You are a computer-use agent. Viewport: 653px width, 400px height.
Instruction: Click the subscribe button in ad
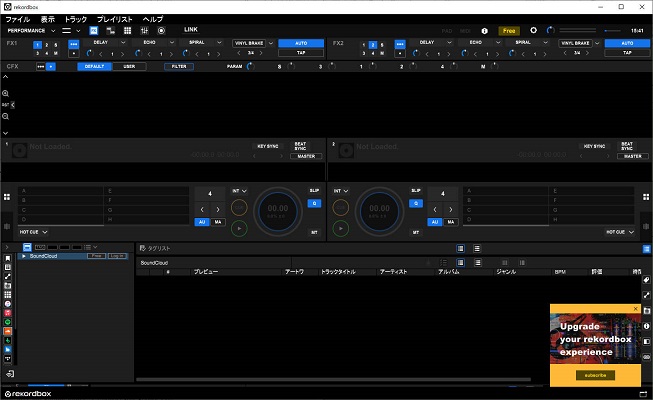tap(595, 375)
